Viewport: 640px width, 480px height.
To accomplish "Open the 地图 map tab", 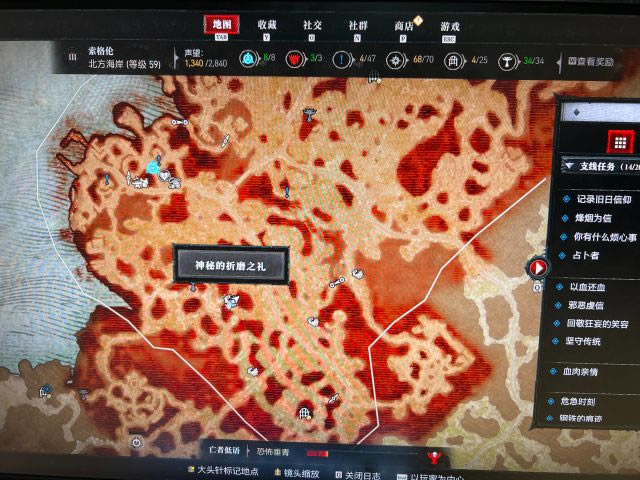I will click(219, 24).
